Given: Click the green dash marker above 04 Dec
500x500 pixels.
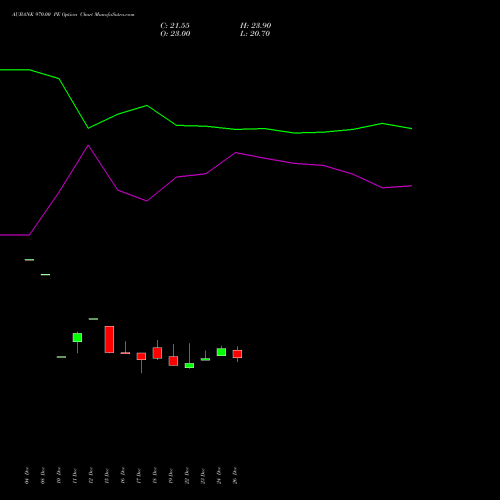Looking at the screenshot, I should 29,260.
